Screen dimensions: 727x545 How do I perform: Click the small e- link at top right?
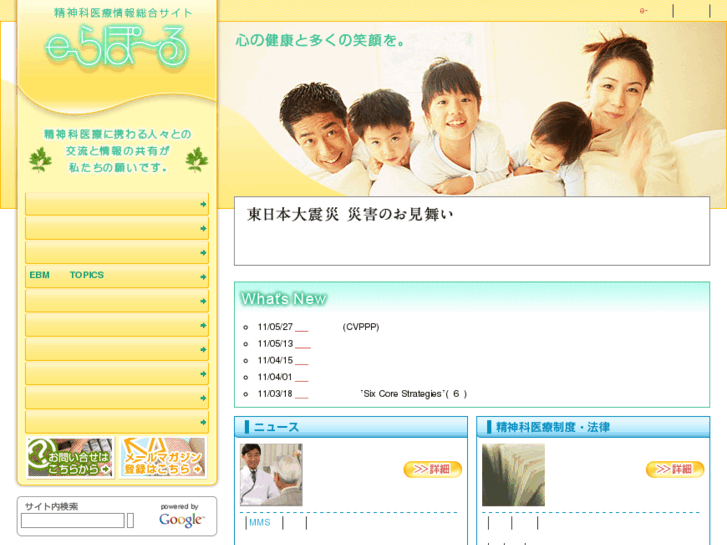(644, 11)
